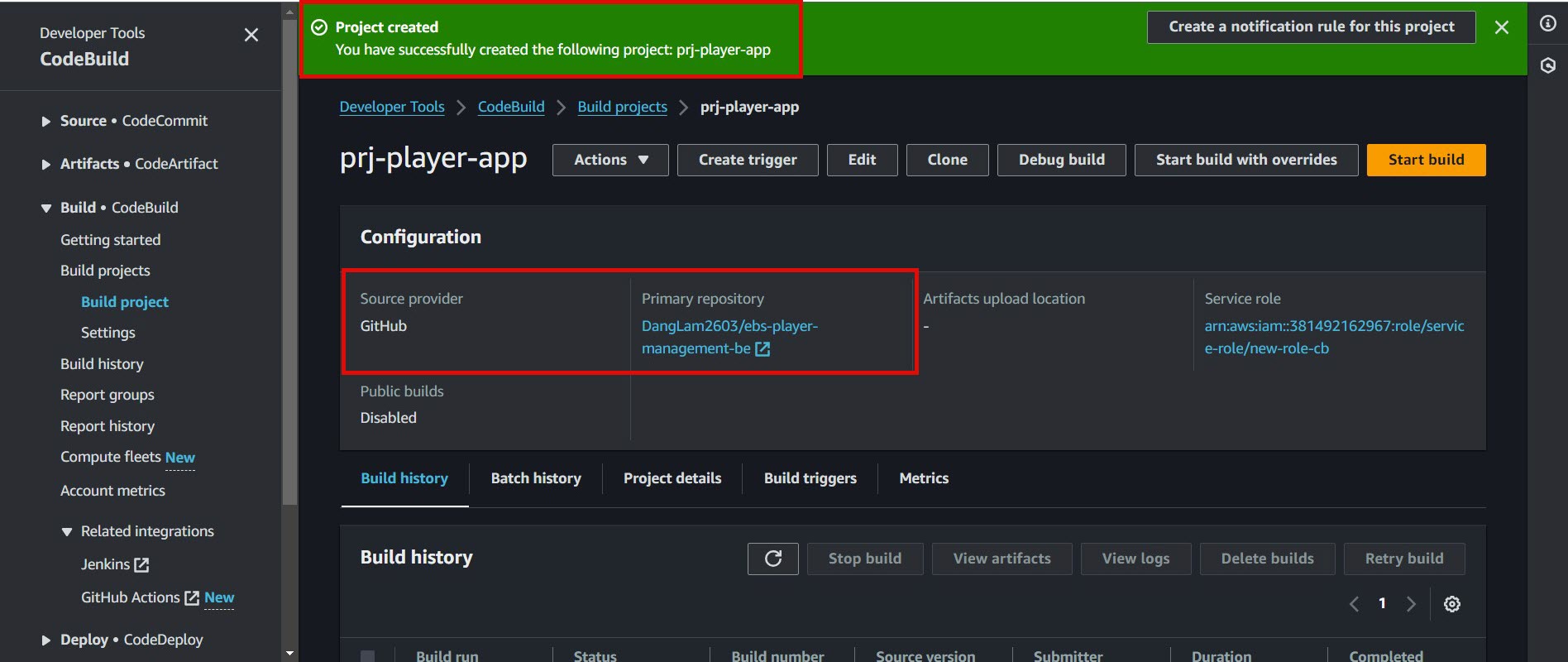1568x662 pixels.
Task: Create a notification rule for this project
Action: (x=1312, y=27)
